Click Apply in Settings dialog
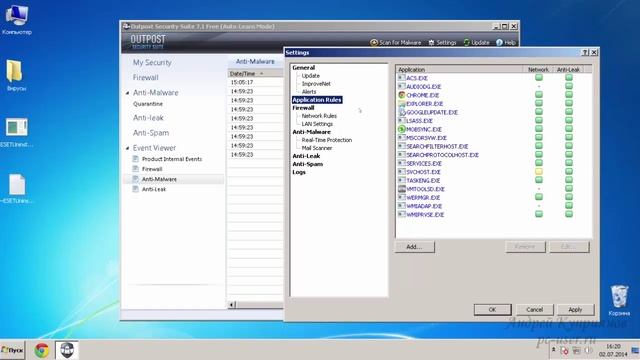The width and height of the screenshot is (640, 360). click(575, 310)
